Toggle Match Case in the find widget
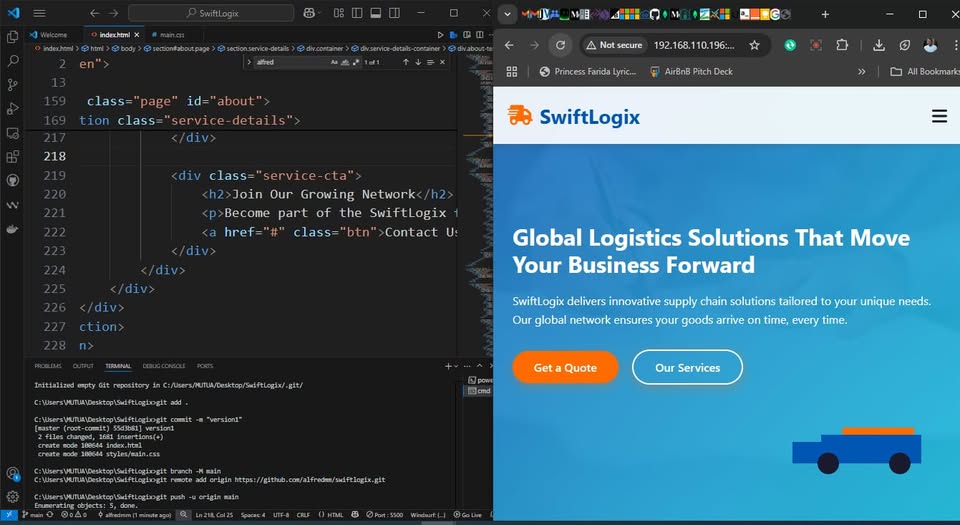Image resolution: width=960 pixels, height=525 pixels. pos(334,62)
